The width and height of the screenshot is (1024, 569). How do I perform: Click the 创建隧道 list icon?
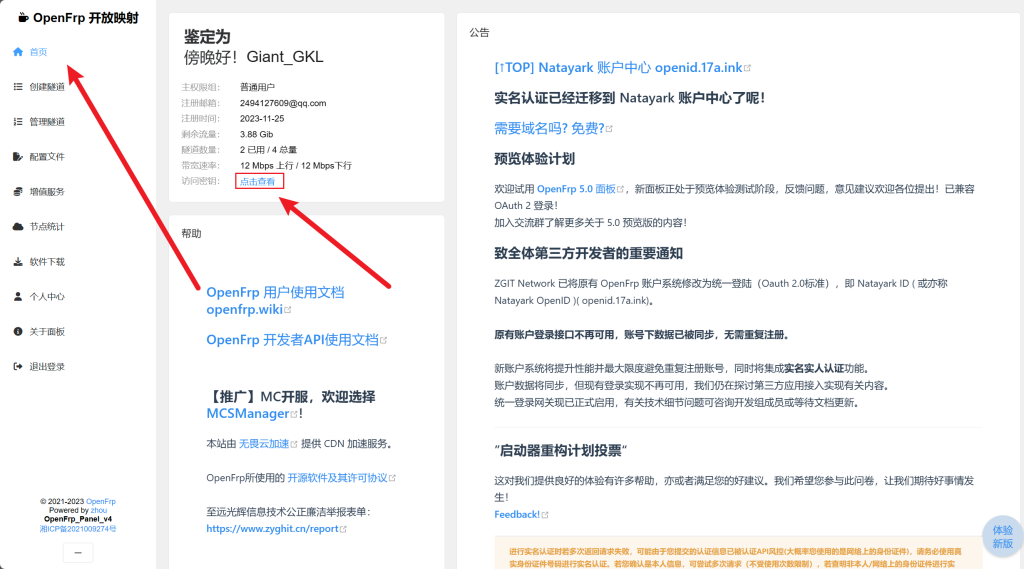click(x=18, y=87)
